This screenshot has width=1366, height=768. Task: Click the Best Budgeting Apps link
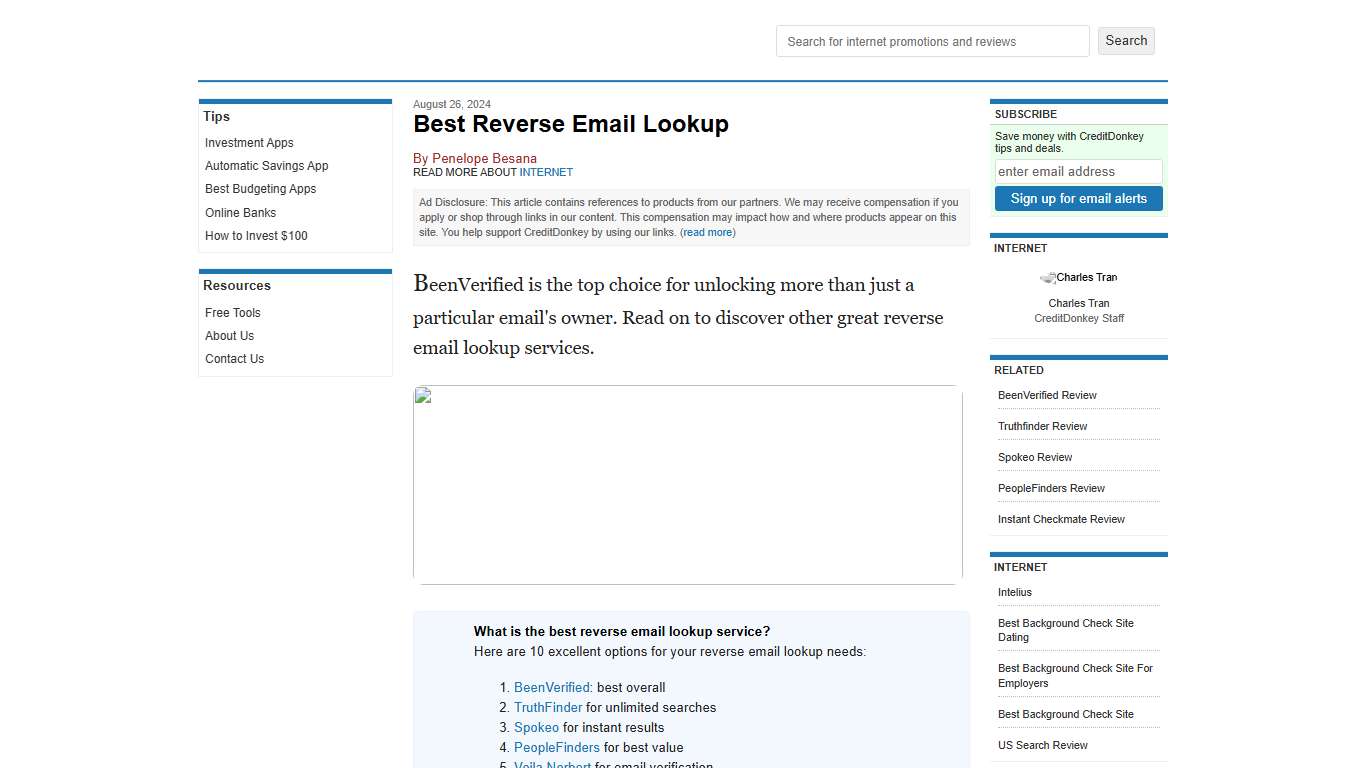coord(260,189)
